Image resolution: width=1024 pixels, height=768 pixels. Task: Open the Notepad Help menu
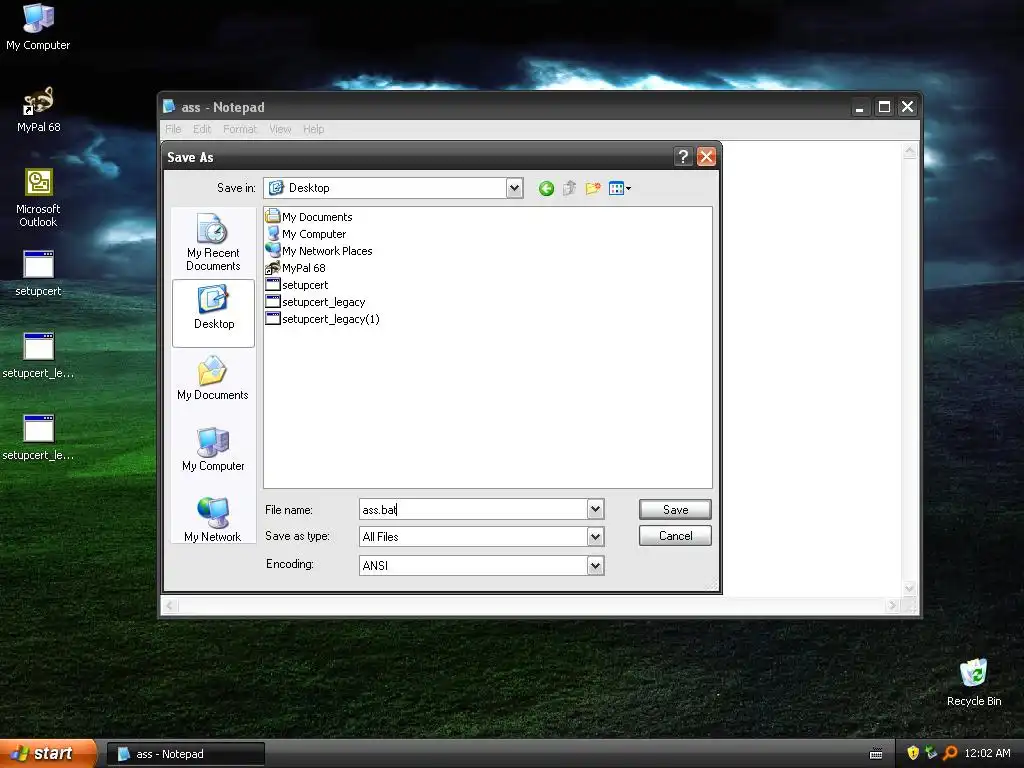[x=313, y=129]
